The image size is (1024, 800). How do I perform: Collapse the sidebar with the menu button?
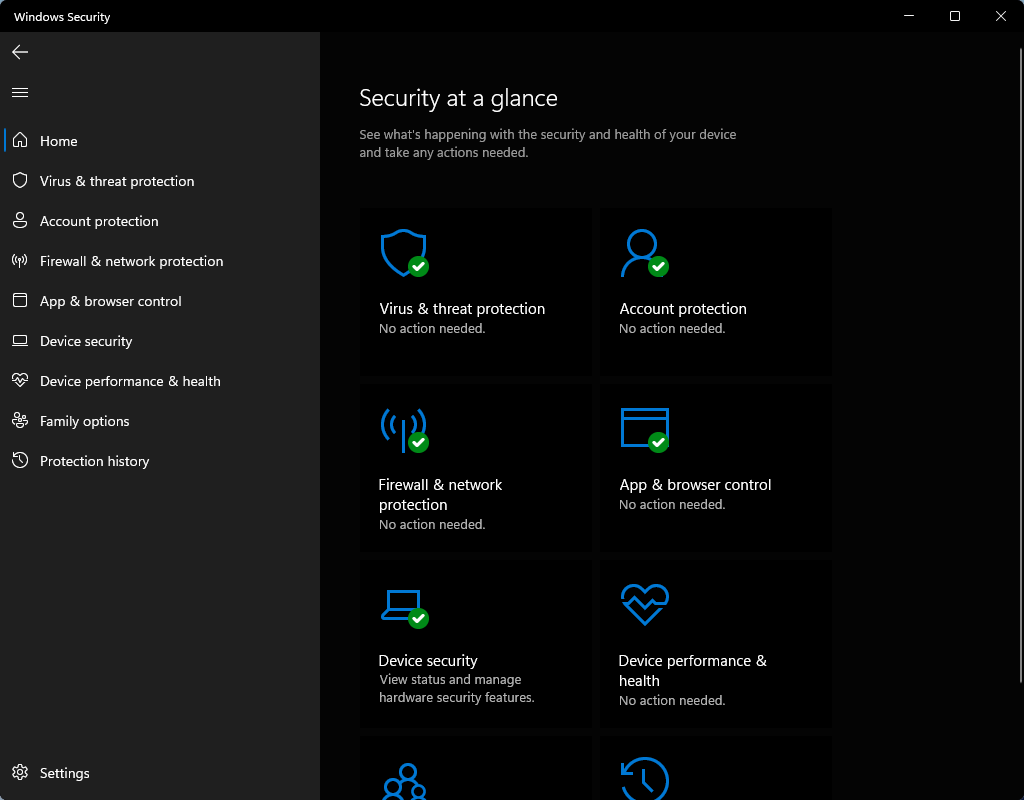(x=19, y=91)
